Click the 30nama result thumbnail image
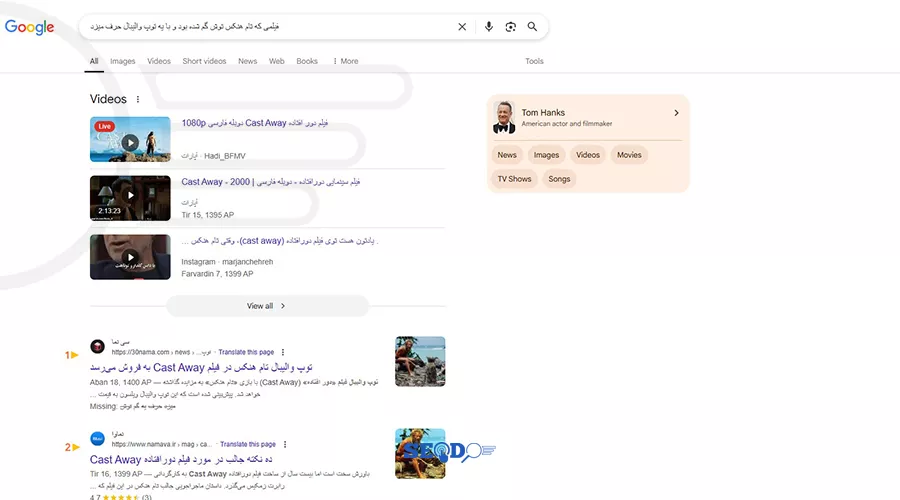Screen dimensions: 900x500 (x=420, y=362)
